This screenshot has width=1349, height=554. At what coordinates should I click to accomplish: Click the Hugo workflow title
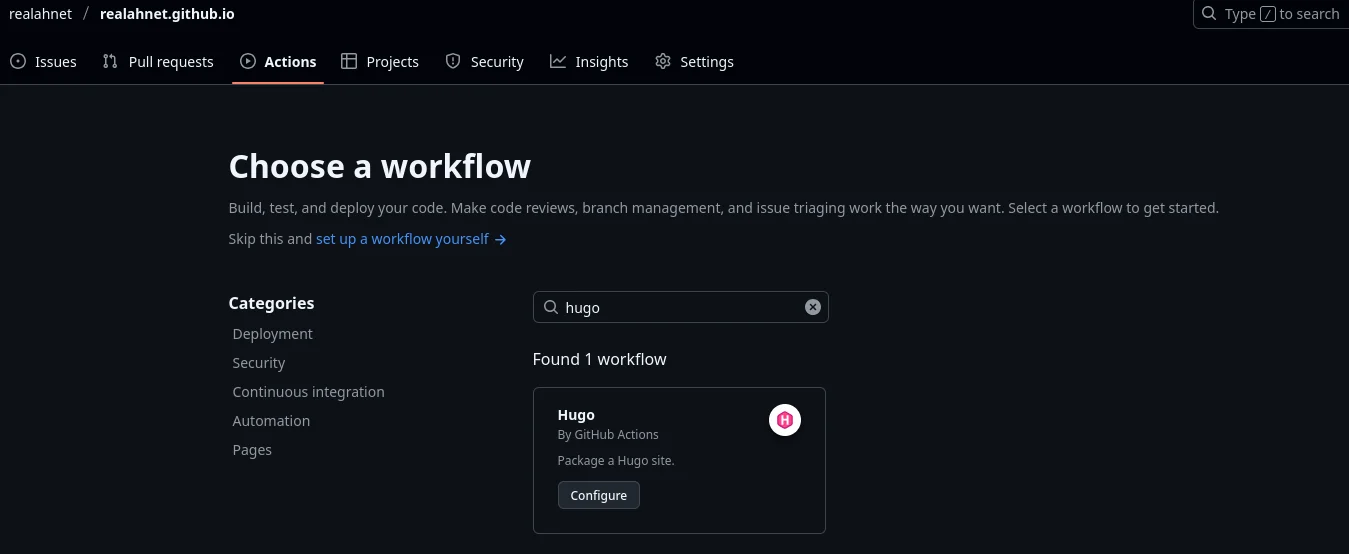[x=576, y=415]
